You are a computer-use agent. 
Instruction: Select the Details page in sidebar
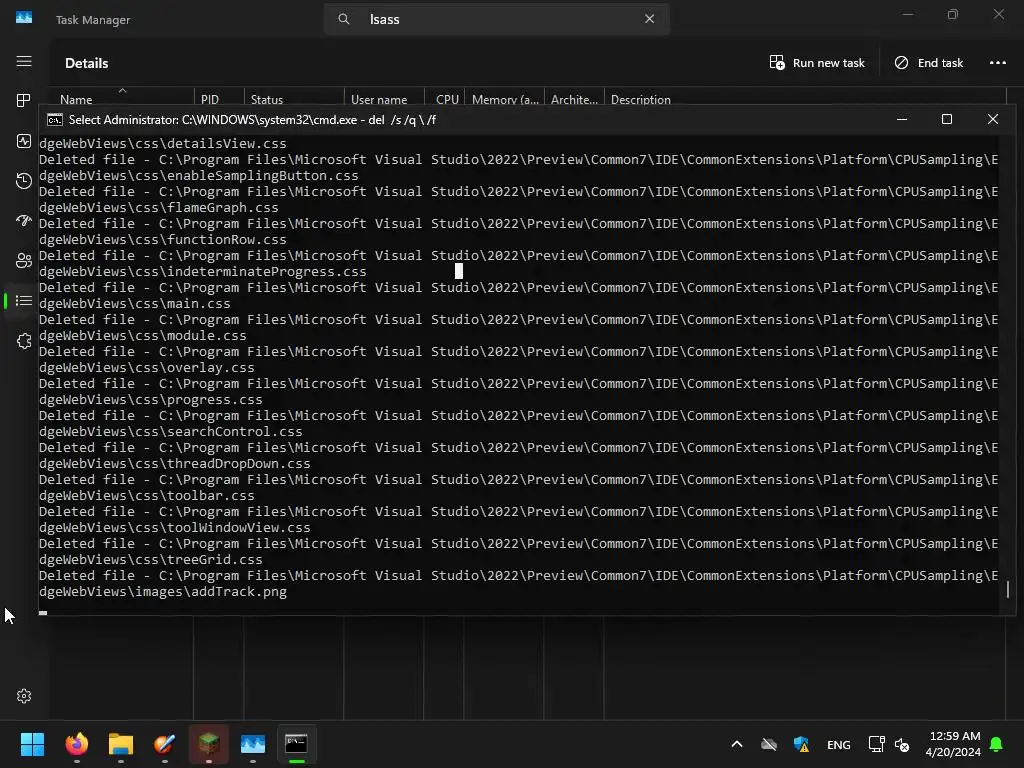[x=24, y=300]
